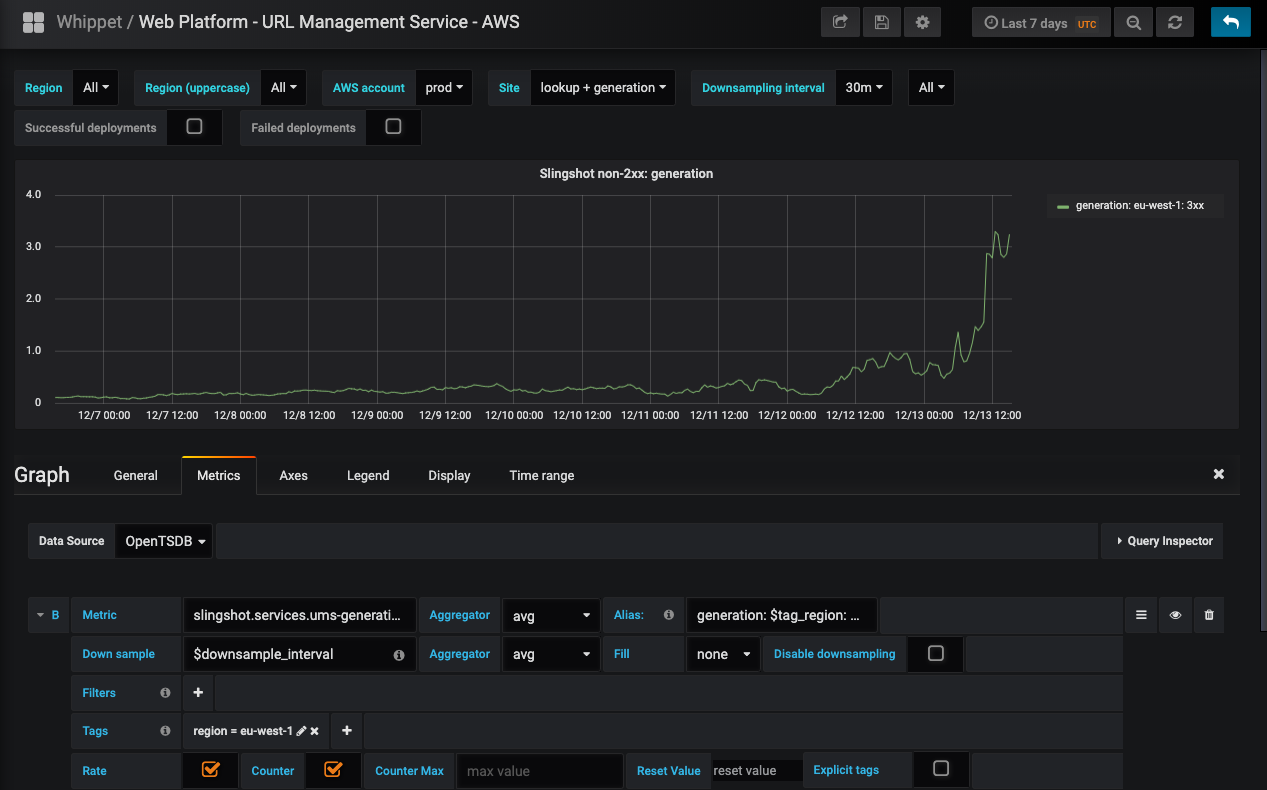Expand the Query Inspector

[x=1162, y=541]
